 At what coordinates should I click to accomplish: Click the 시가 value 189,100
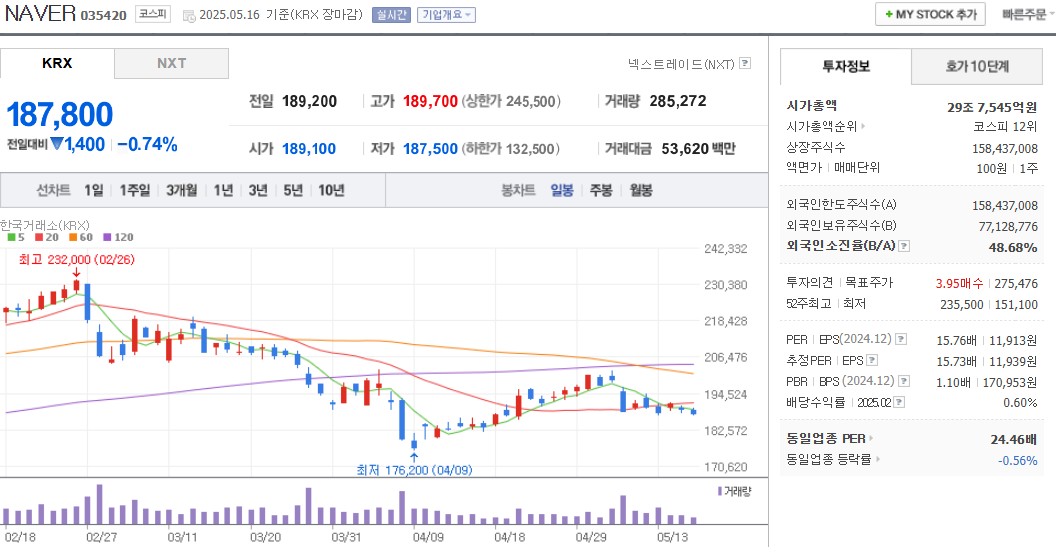coord(309,149)
